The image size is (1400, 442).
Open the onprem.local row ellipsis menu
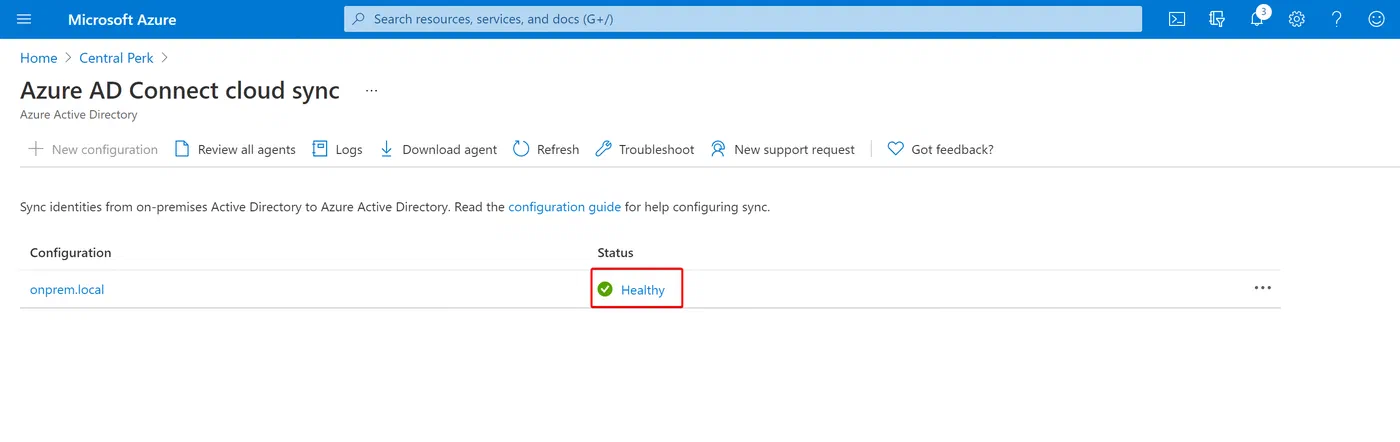pyautogui.click(x=1263, y=288)
